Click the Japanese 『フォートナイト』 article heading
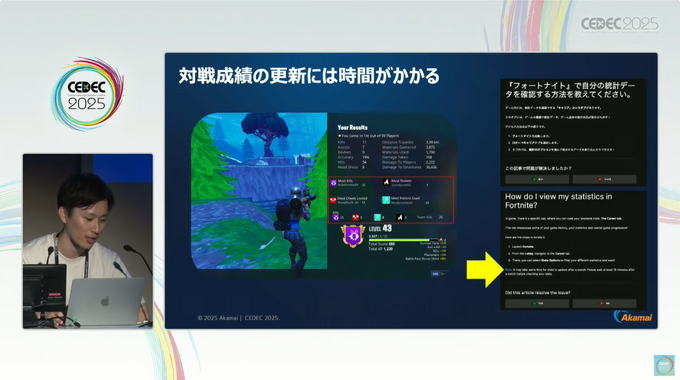680x380 pixels. [570, 90]
